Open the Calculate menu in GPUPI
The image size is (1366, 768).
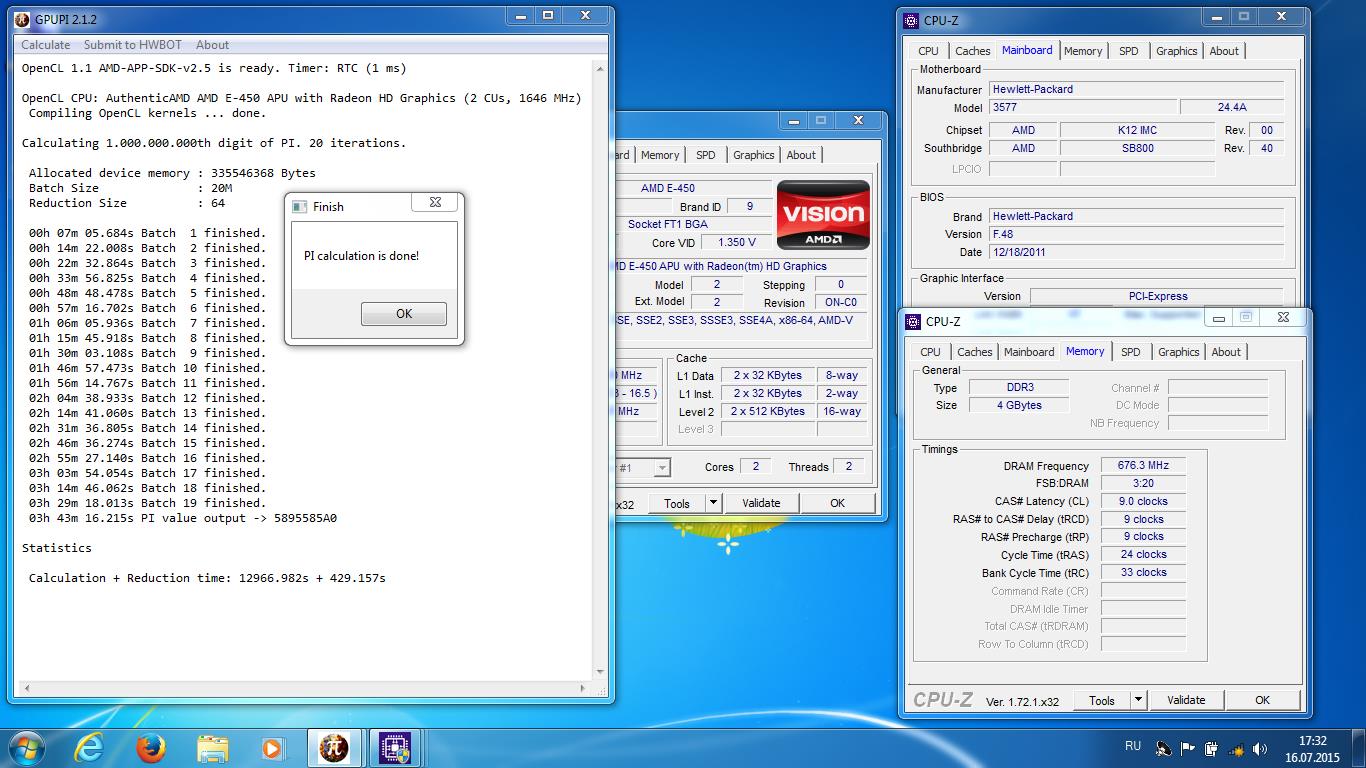46,45
